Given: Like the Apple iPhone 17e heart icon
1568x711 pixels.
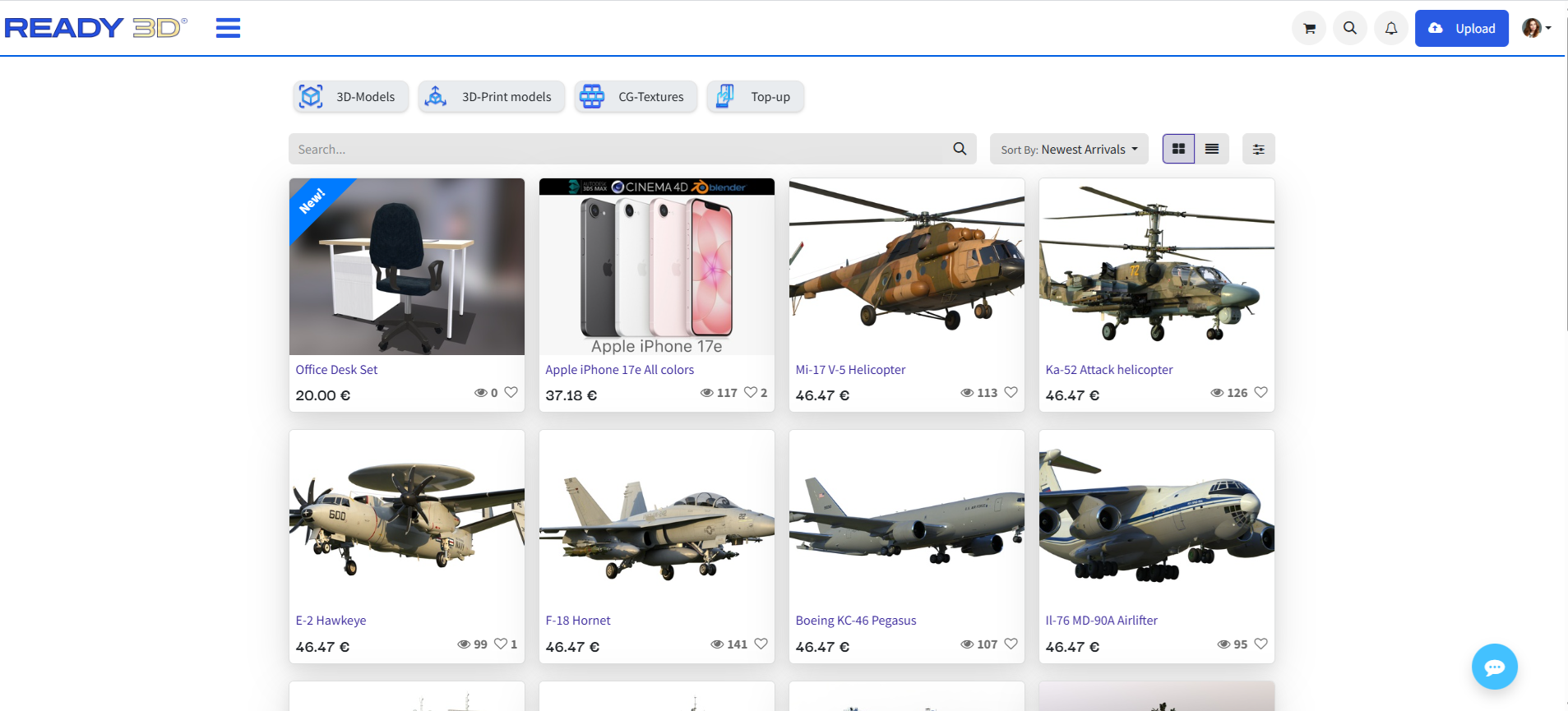Looking at the screenshot, I should 751,392.
